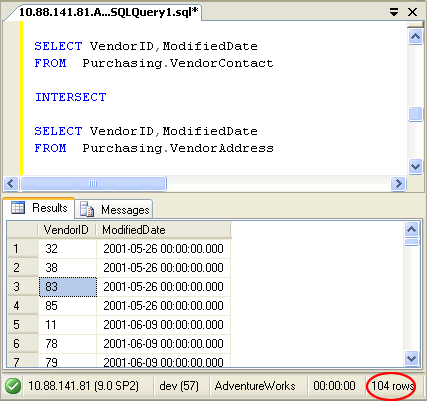Click the results grid scroll down arrow
This screenshot has width=427, height=401.
(411, 358)
